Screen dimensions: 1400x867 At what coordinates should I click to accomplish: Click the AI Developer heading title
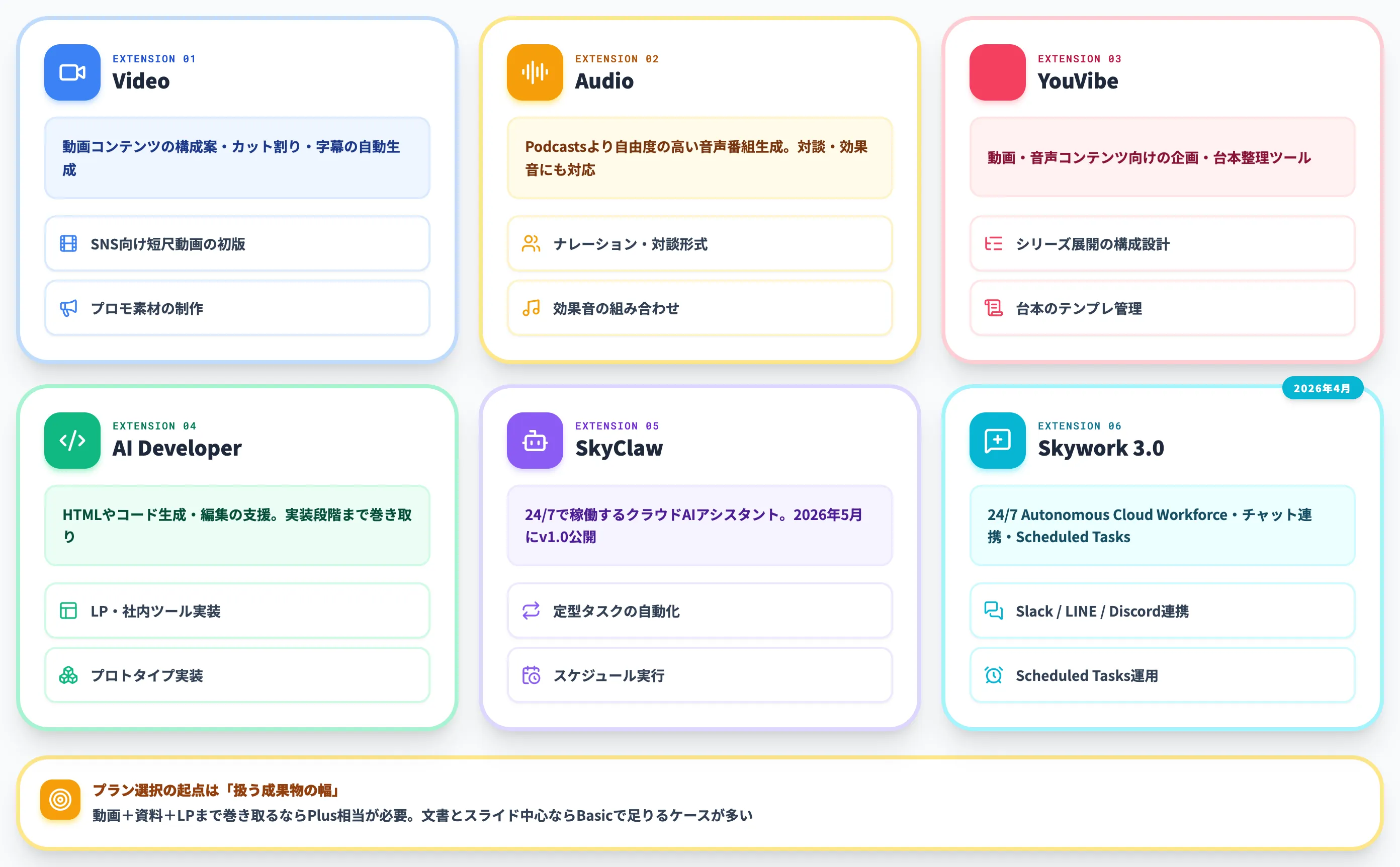tap(177, 448)
